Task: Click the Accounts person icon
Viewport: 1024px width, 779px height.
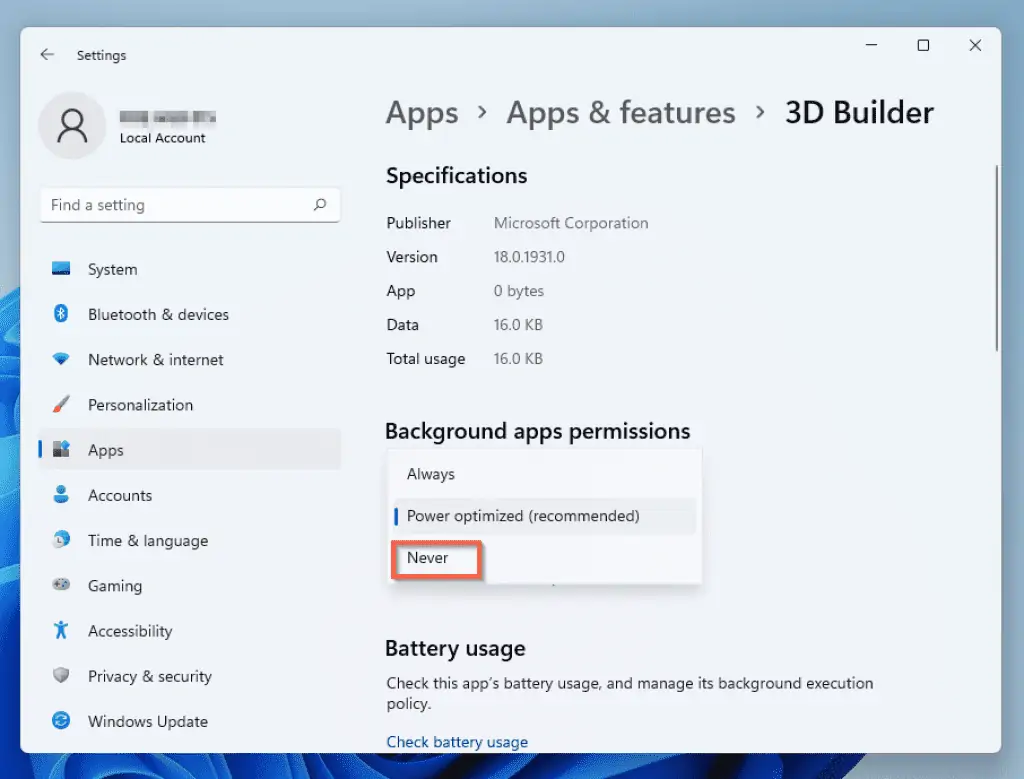Action: click(61, 495)
